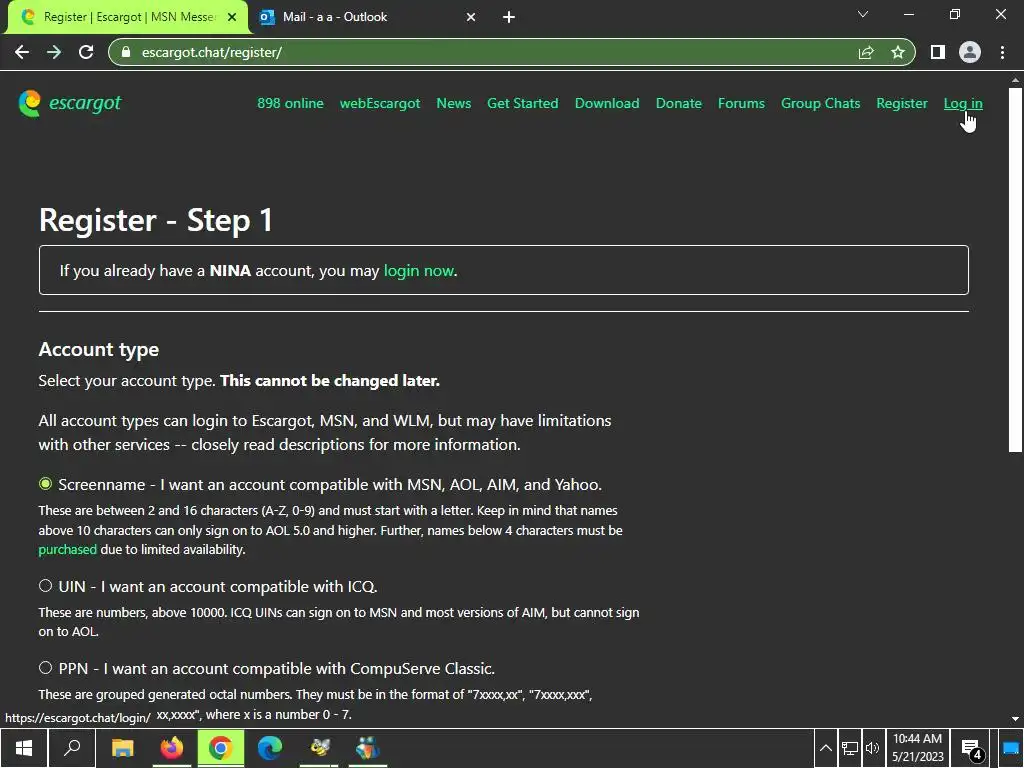This screenshot has height=768, width=1024.
Task: Click the Register - Step 1 heading
Action: tap(155, 219)
